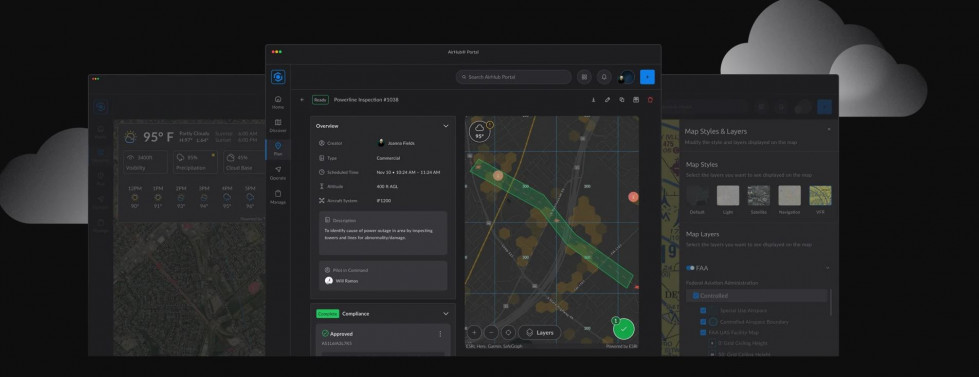
Task: Click the download icon in the plan toolbar
Action: tap(593, 100)
